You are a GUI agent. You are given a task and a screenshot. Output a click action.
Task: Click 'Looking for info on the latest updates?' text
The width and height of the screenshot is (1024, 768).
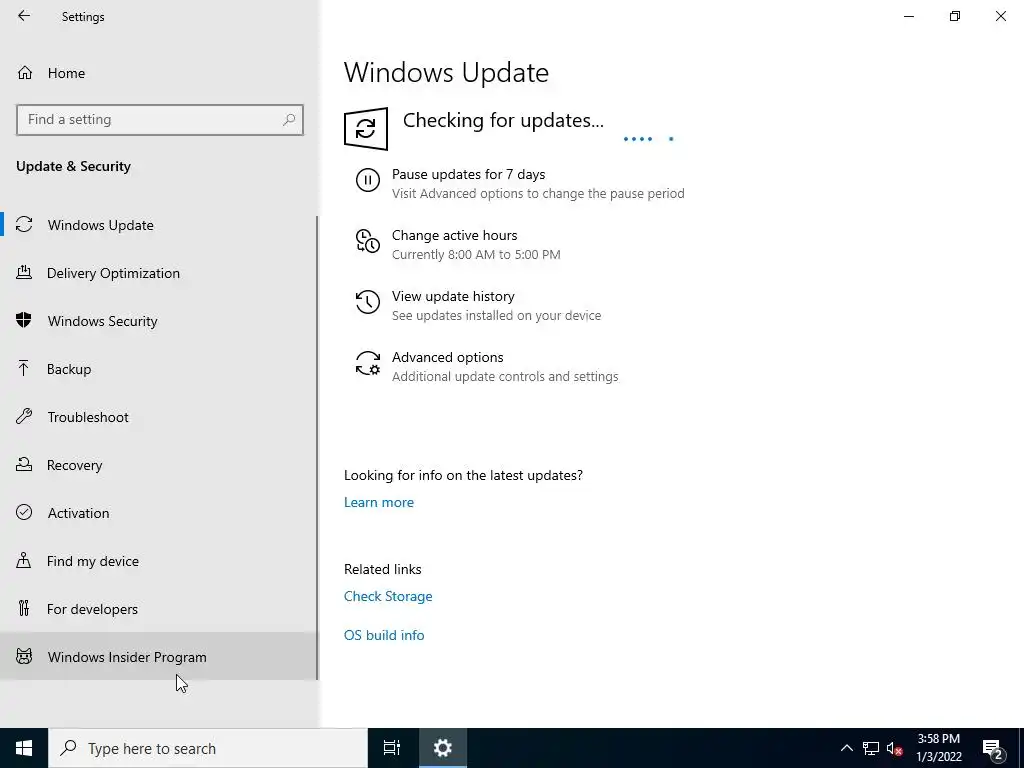point(463,475)
